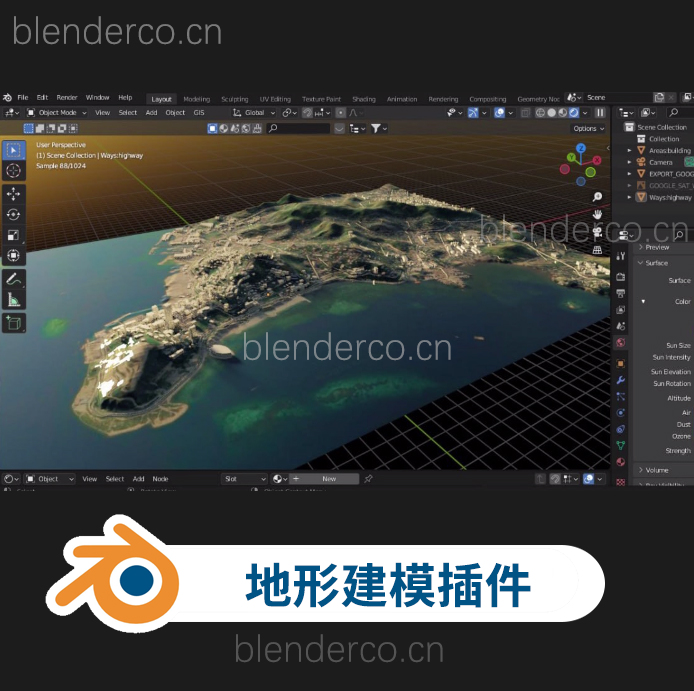The image size is (694, 691).
Task: Select the Annotate pencil tool
Action: pos(14,279)
